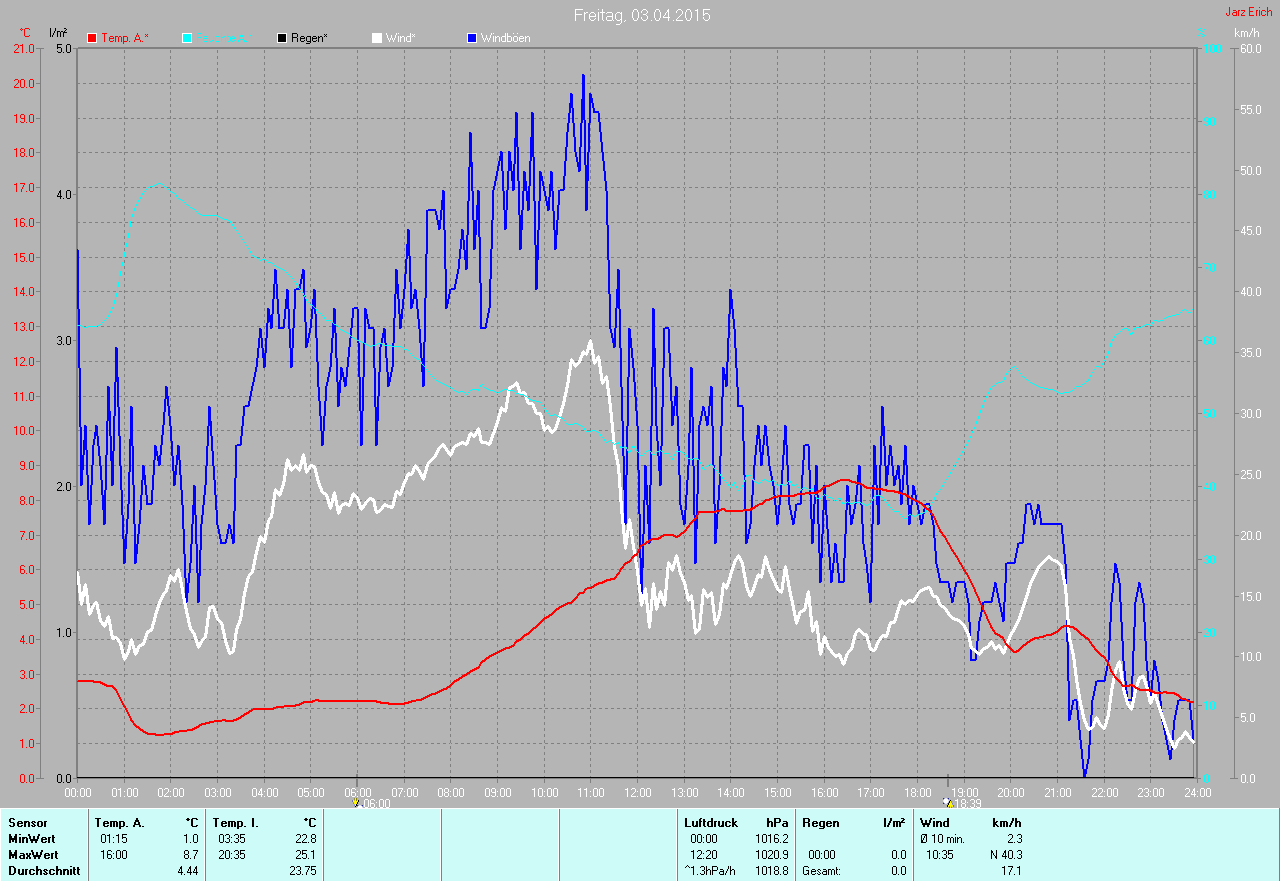Viewport: 1280px width, 881px height.
Task: Click the blue Windböen legend swatch
Action: coord(472,38)
